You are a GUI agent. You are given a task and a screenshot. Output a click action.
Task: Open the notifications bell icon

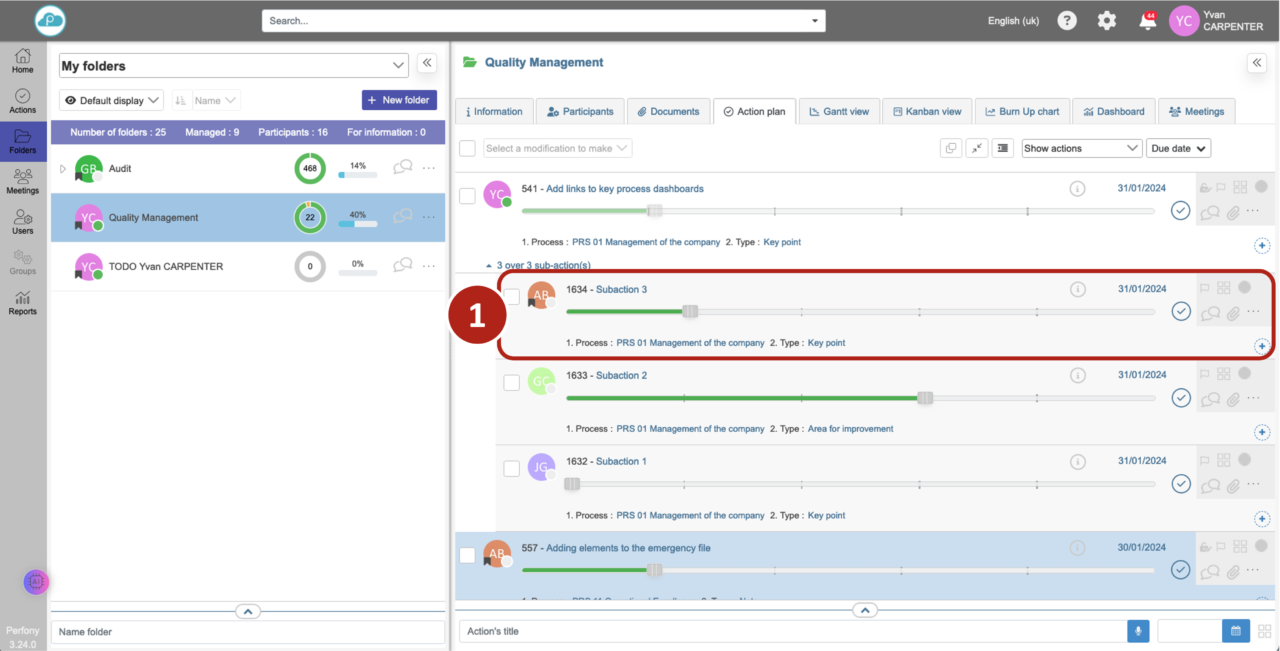pyautogui.click(x=1146, y=21)
